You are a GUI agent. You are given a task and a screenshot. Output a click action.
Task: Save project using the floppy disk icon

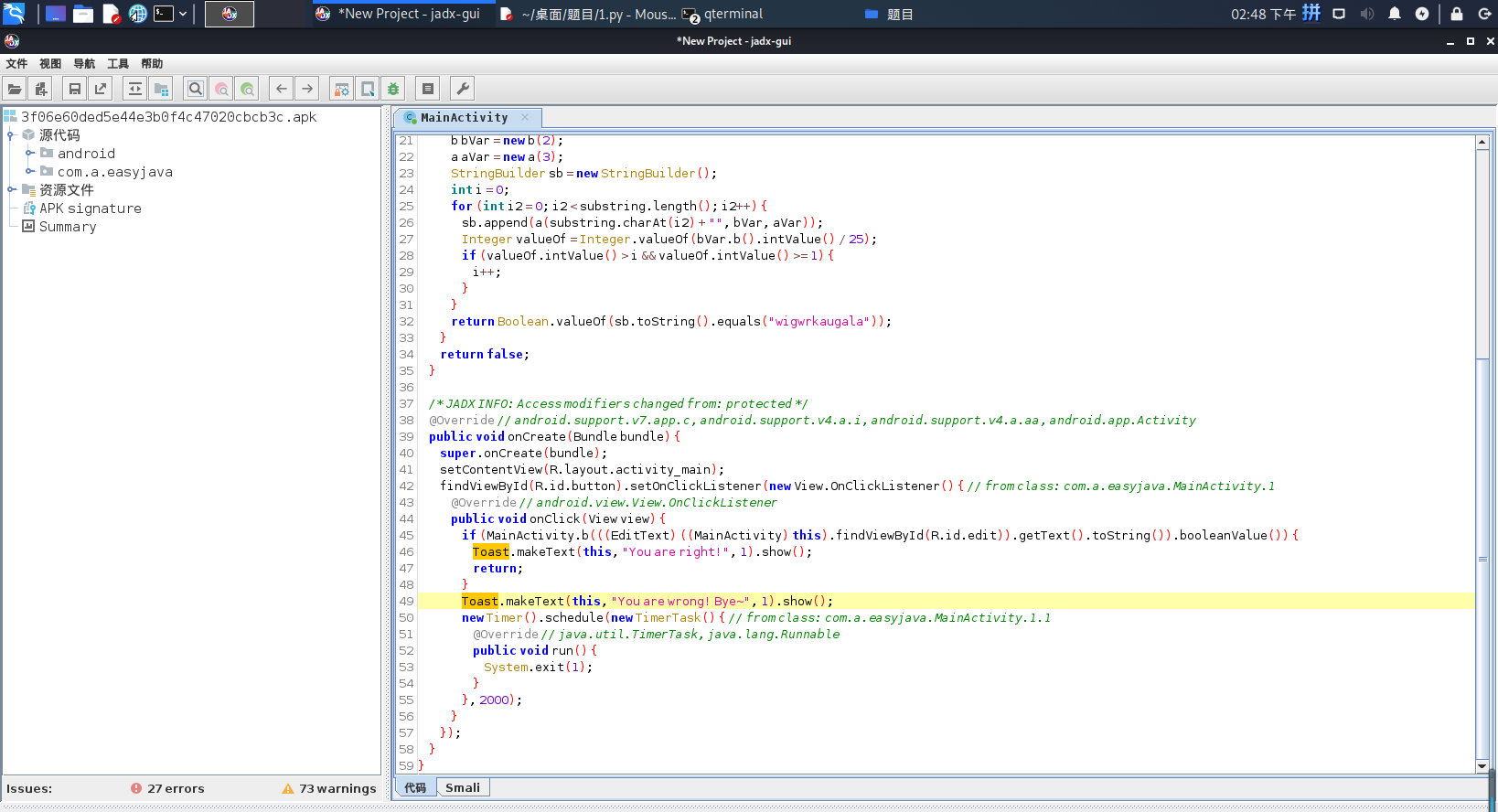[x=75, y=89]
